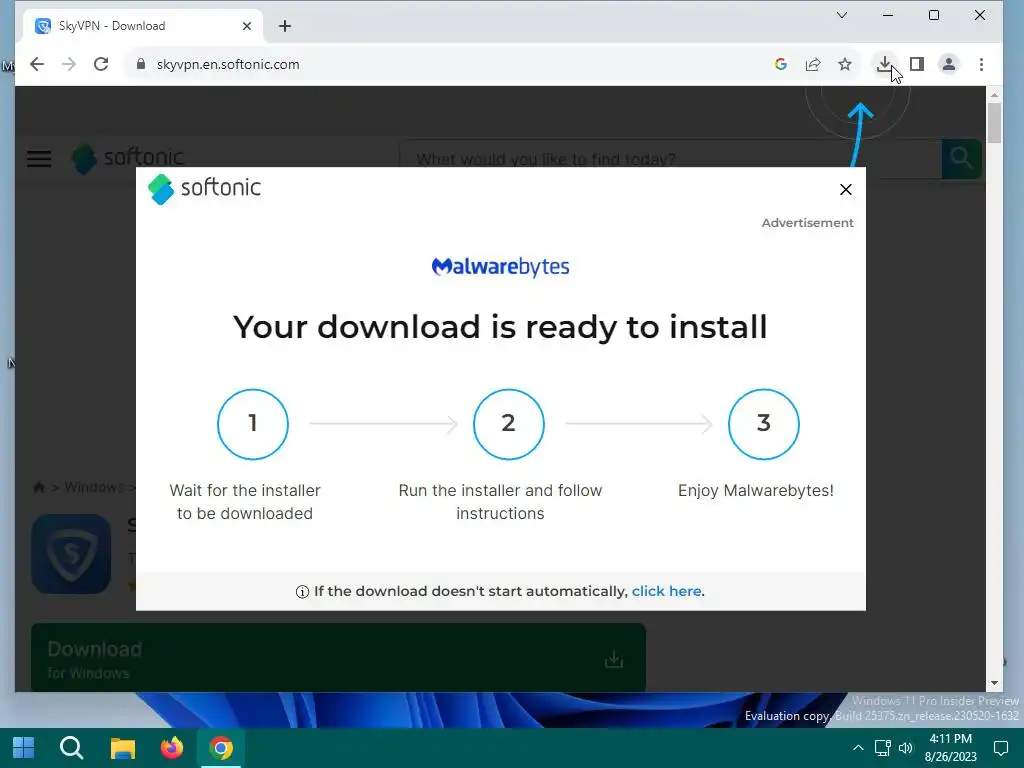Click the scrollbar down arrow
Screen dimensions: 1024x768
[x=994, y=683]
